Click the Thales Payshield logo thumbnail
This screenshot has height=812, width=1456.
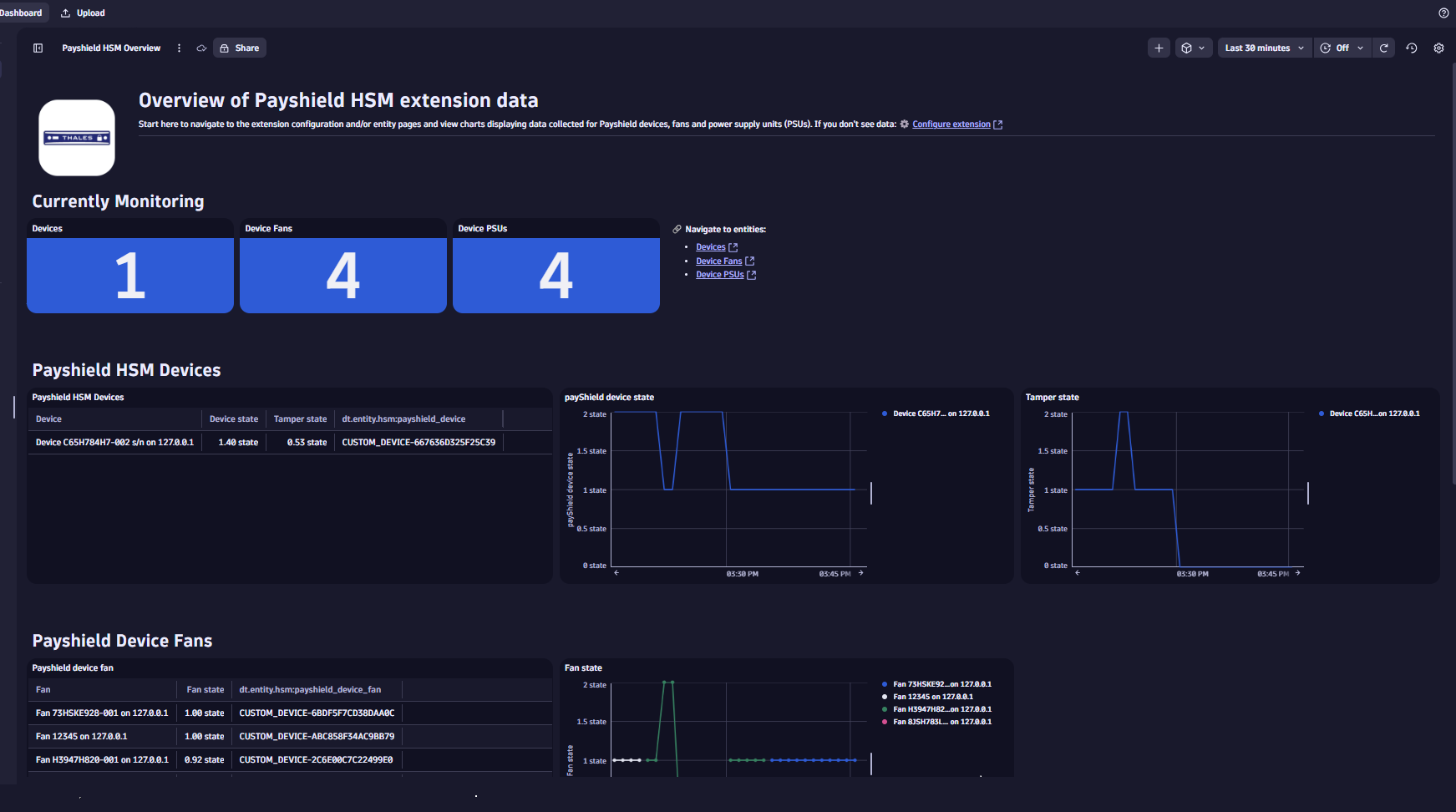pos(77,138)
